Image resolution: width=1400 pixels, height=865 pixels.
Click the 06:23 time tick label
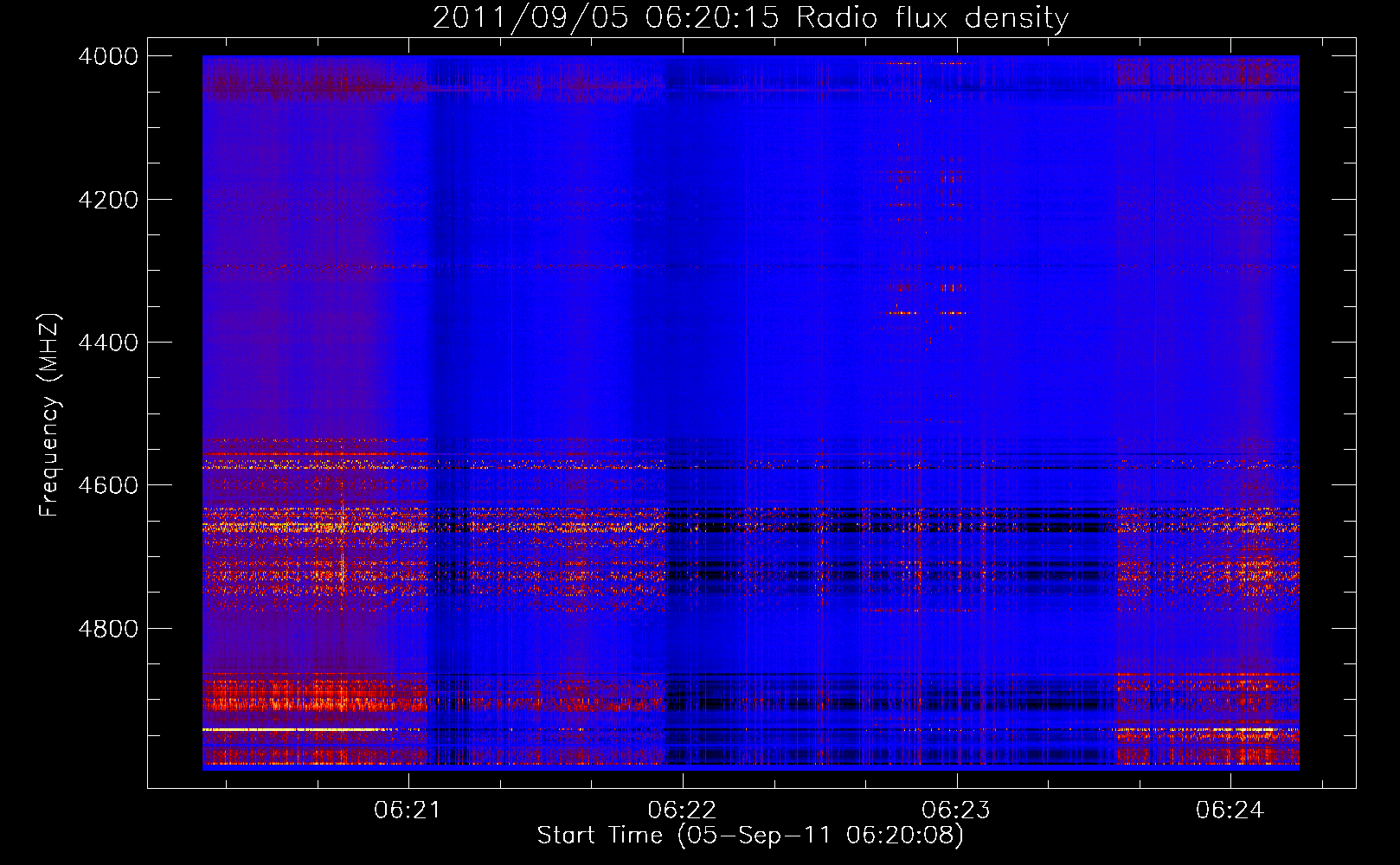pos(956,811)
